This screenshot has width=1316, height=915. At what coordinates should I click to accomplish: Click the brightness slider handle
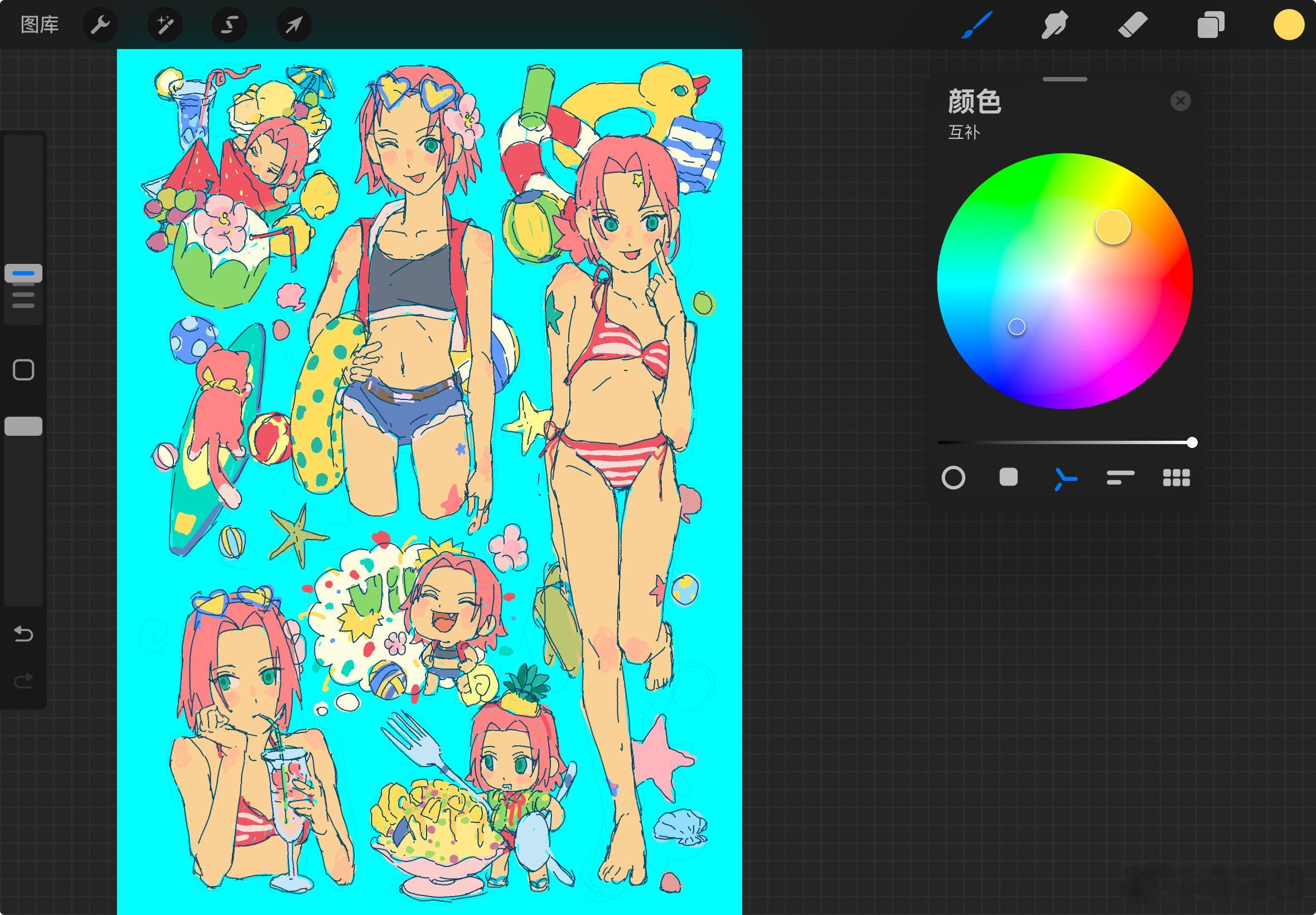click(1192, 442)
